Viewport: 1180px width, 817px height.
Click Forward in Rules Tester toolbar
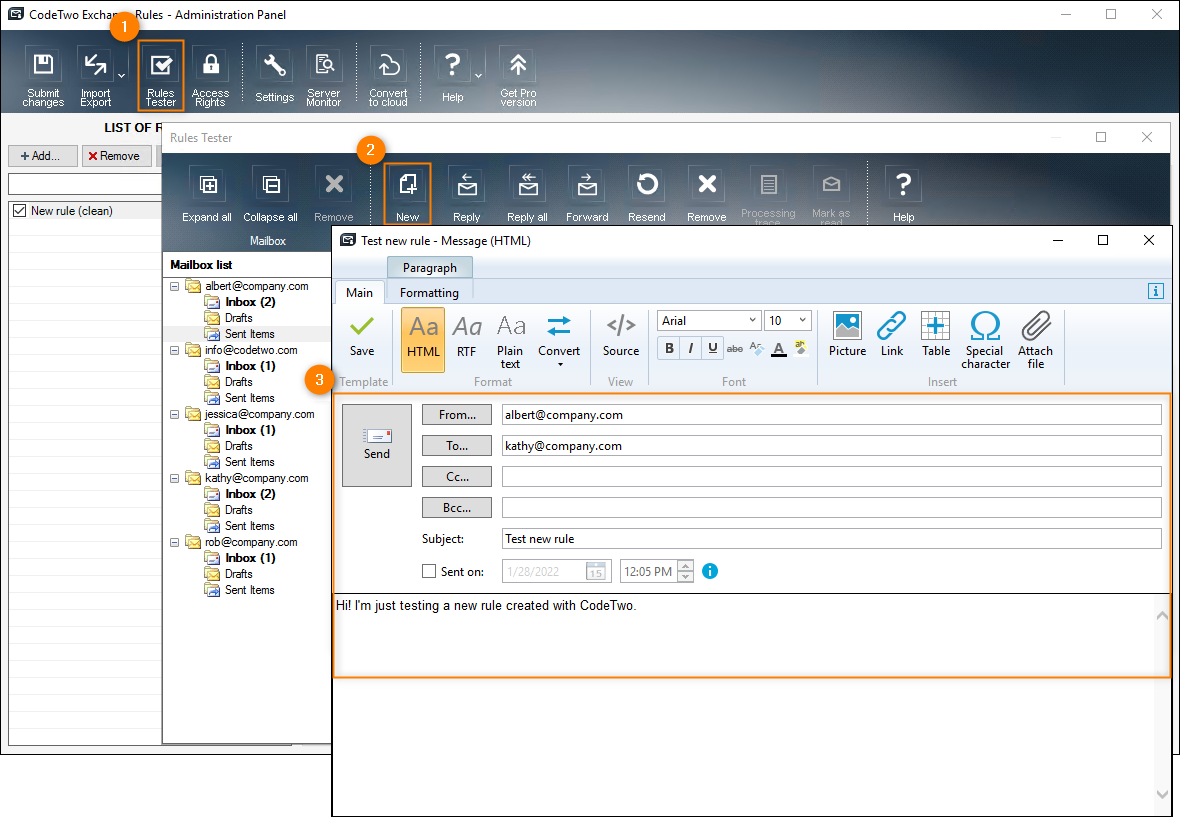(x=587, y=194)
